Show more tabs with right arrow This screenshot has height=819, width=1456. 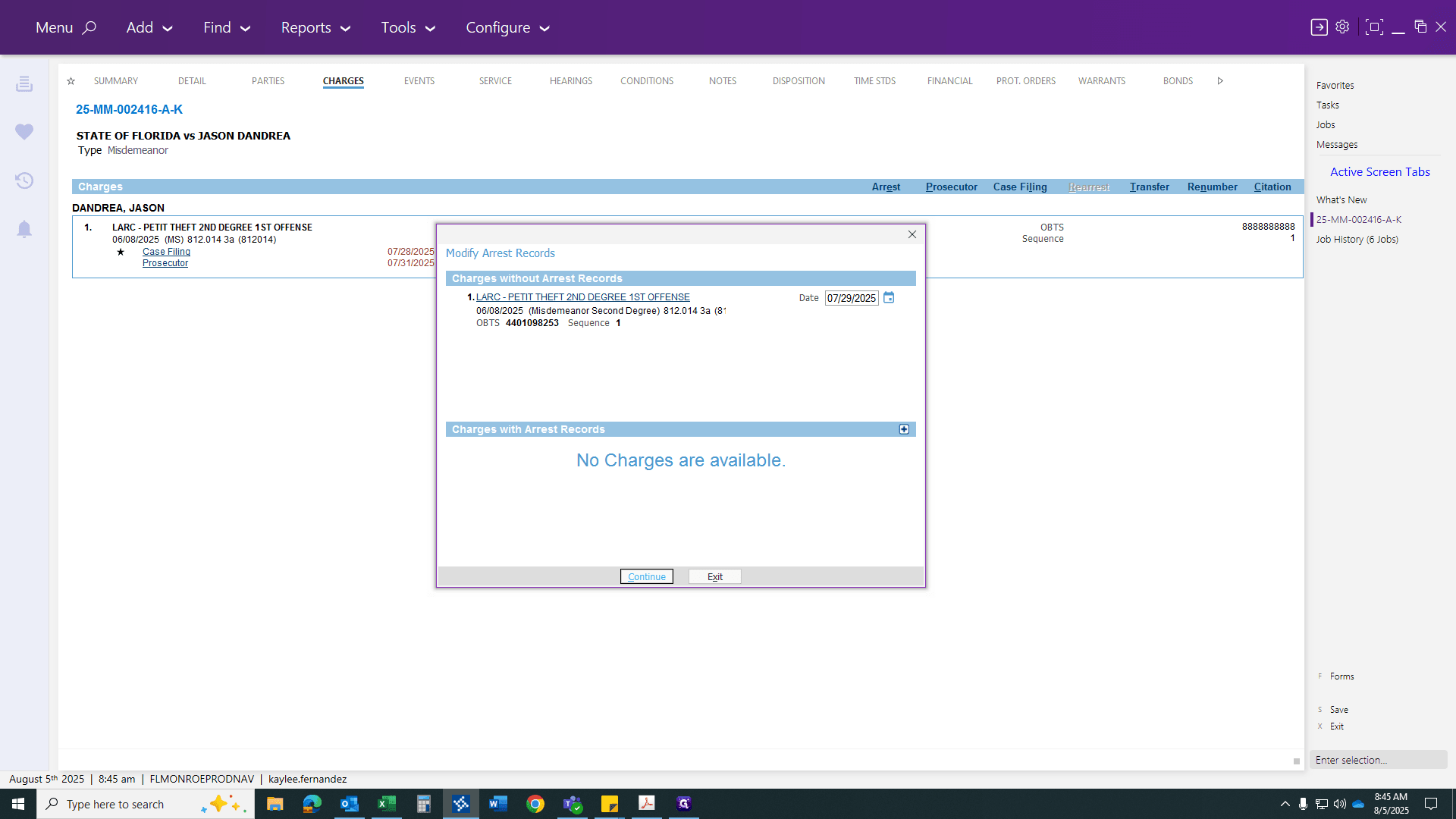[x=1220, y=81]
